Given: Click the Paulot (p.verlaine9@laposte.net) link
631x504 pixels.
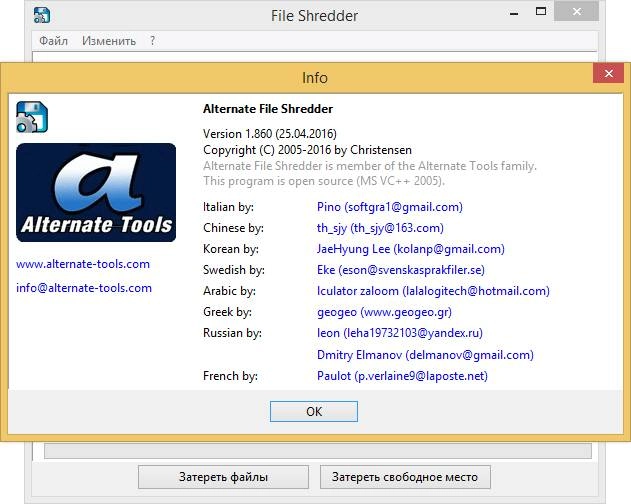Looking at the screenshot, I should (x=402, y=376).
